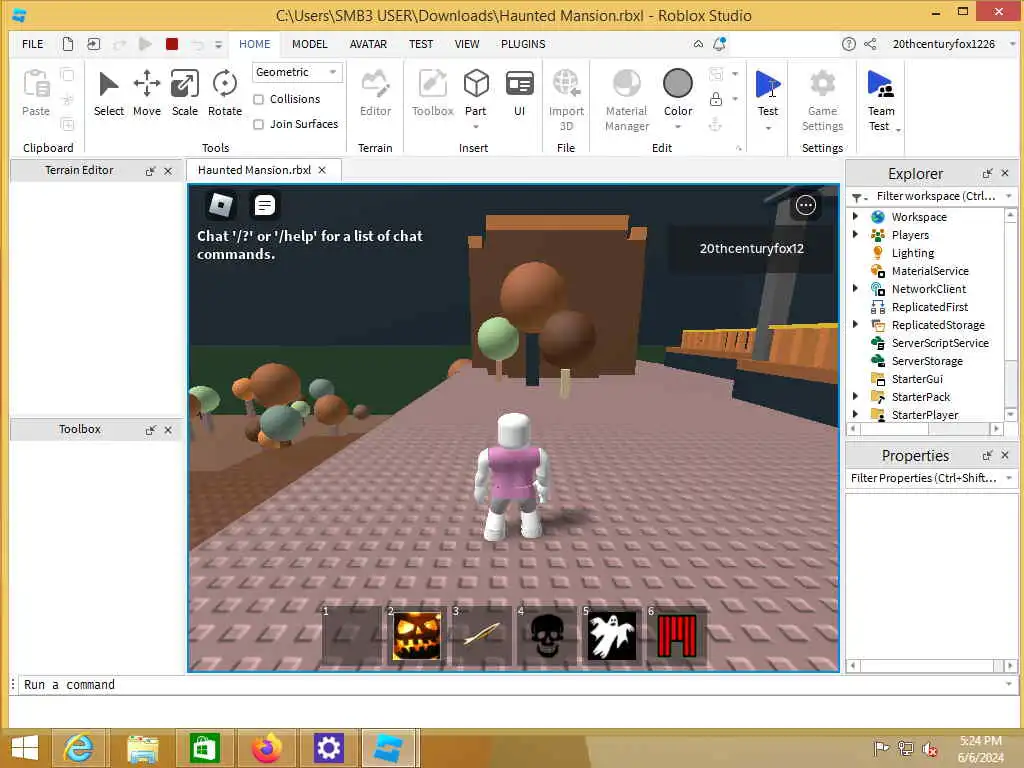
Task: Enable the Collisions checkbox
Action: coord(259,99)
